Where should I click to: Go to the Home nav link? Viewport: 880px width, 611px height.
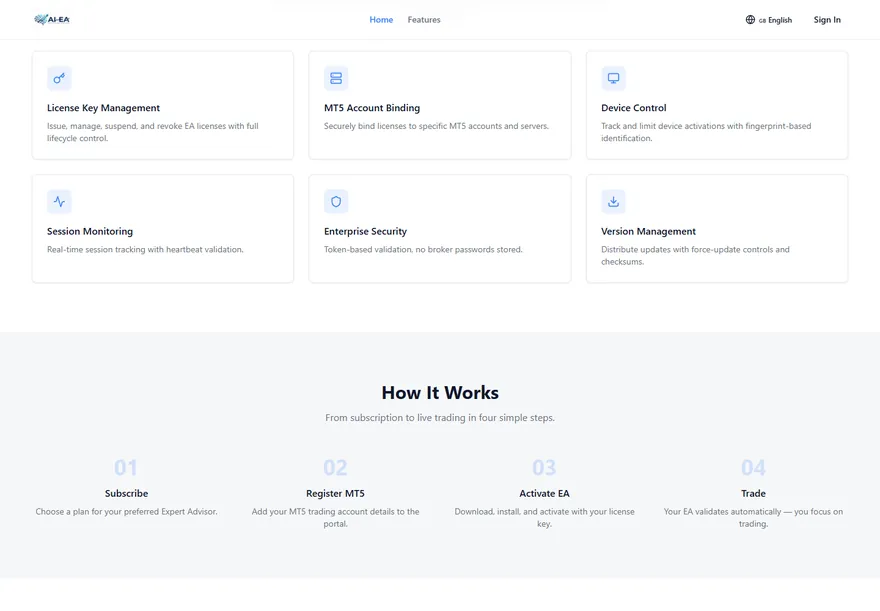pyautogui.click(x=381, y=20)
